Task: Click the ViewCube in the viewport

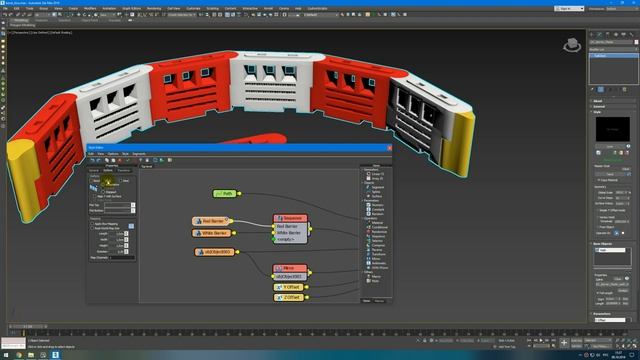Action: pos(572,44)
